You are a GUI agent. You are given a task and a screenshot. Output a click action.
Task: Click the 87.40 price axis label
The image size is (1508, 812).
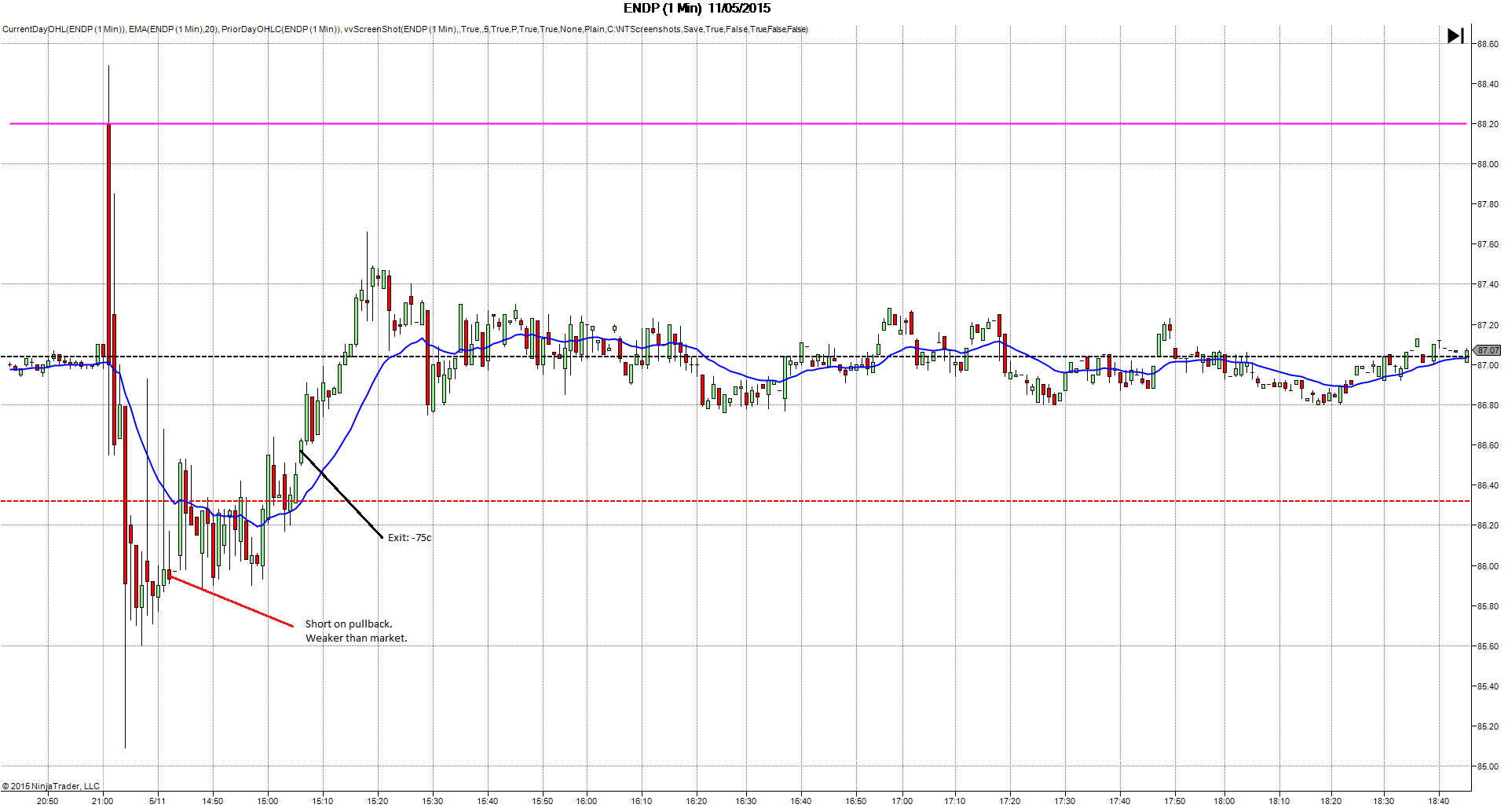pyautogui.click(x=1488, y=284)
